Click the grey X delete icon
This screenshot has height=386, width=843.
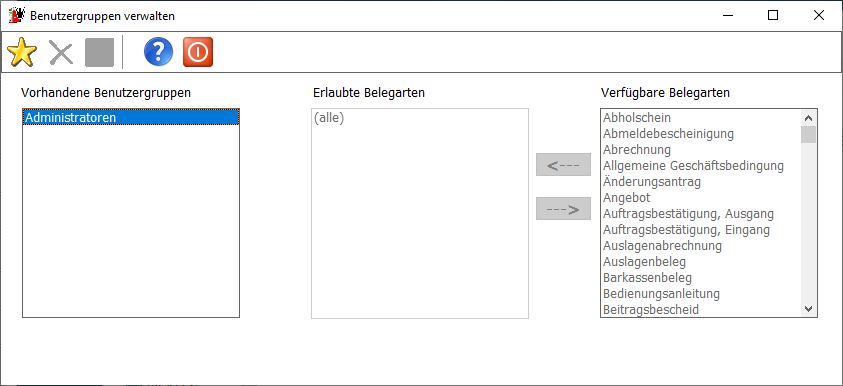tap(61, 53)
